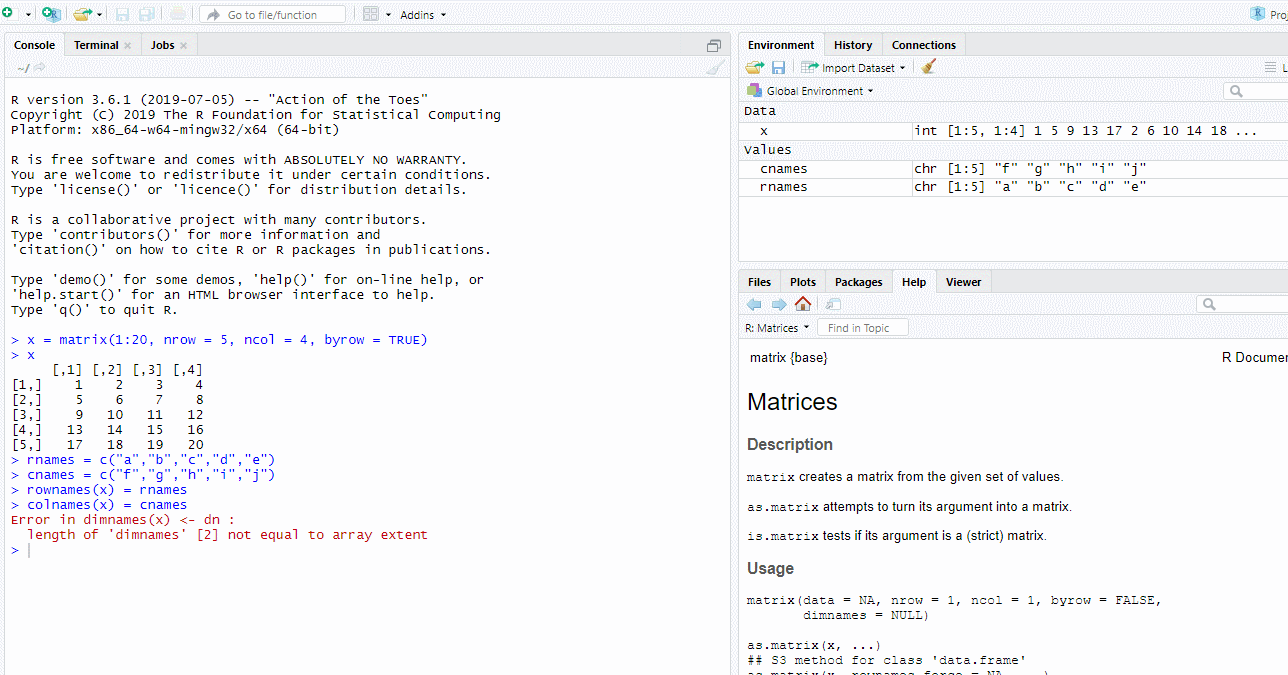Screen dimensions: 1288x675
Task: Expand the R: Matrices topic dropdown
Action: tap(777, 328)
